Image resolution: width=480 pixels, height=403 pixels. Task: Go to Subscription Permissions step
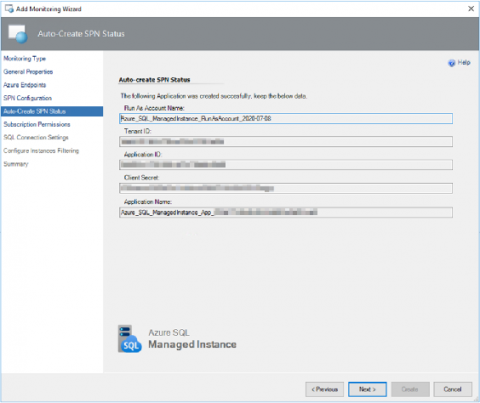[37, 124]
